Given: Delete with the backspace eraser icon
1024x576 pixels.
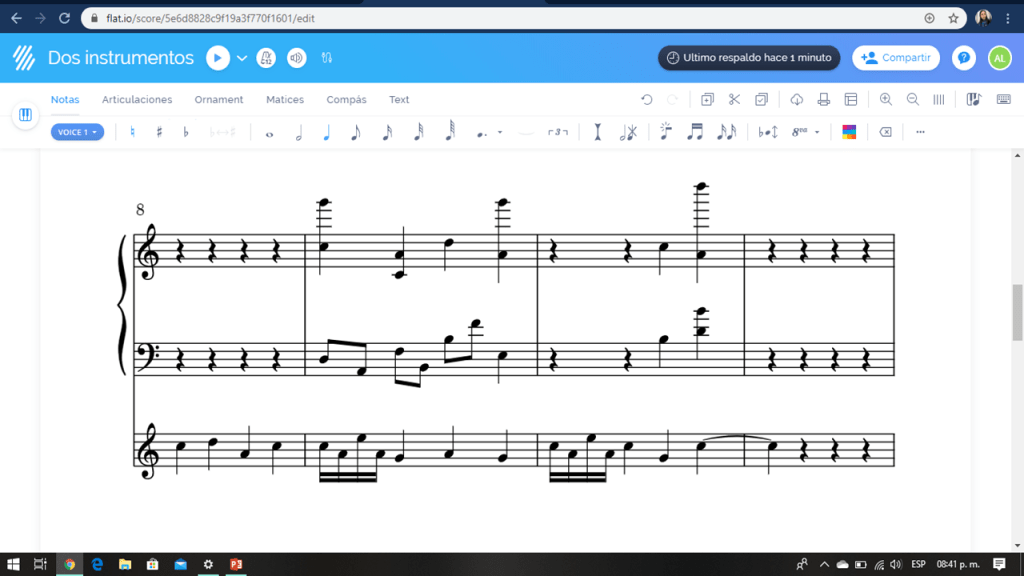Looking at the screenshot, I should coord(885,132).
